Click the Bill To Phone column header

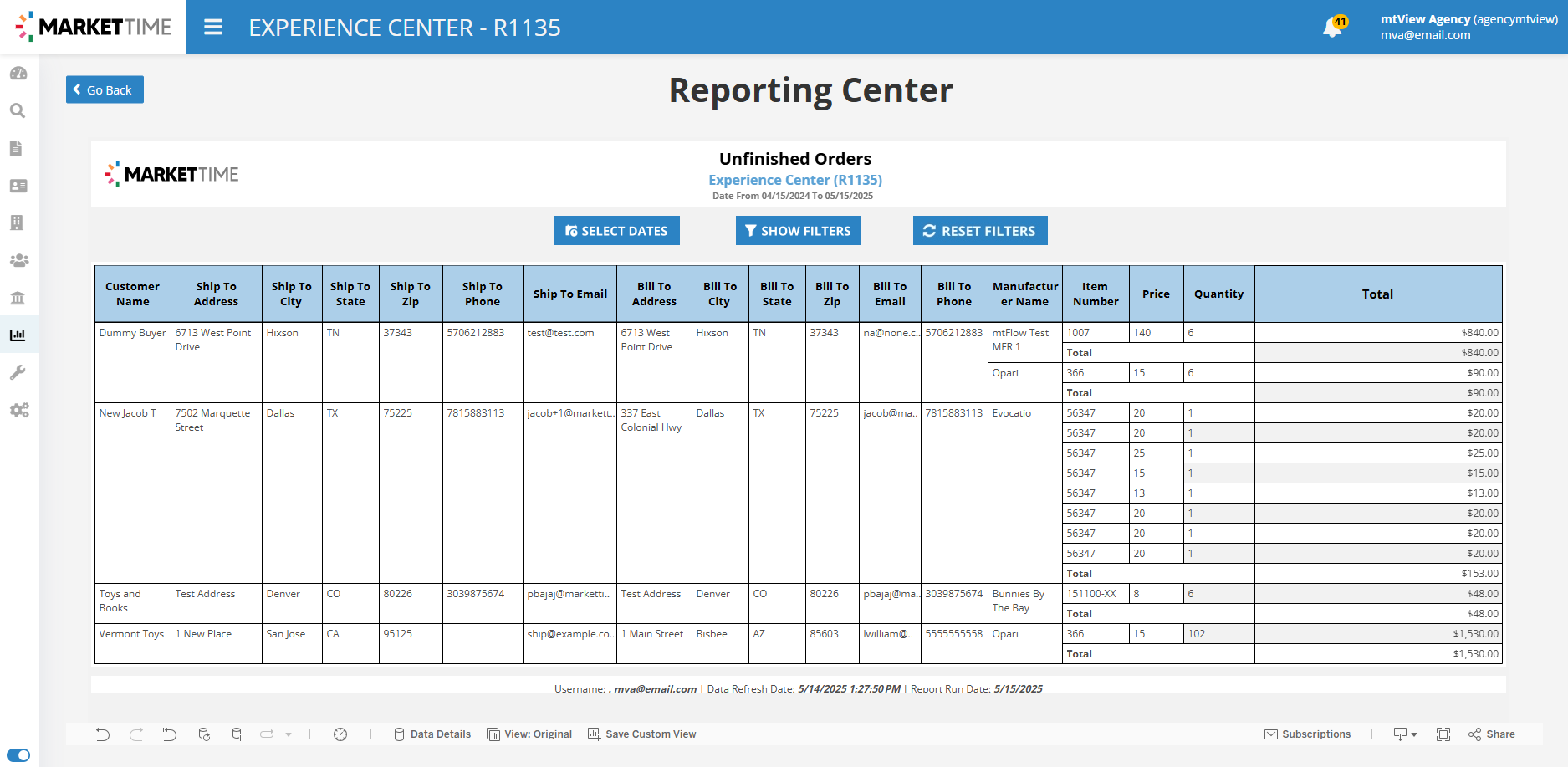(954, 294)
